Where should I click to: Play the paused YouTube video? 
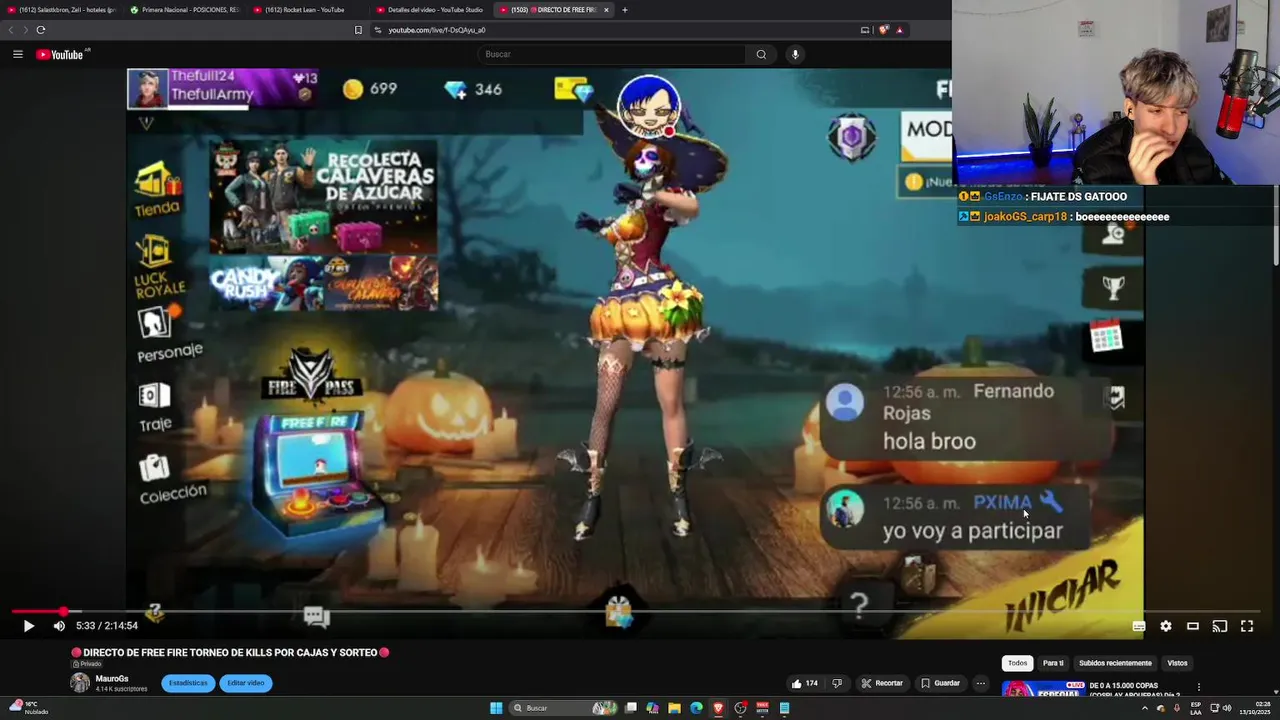pyautogui.click(x=28, y=626)
